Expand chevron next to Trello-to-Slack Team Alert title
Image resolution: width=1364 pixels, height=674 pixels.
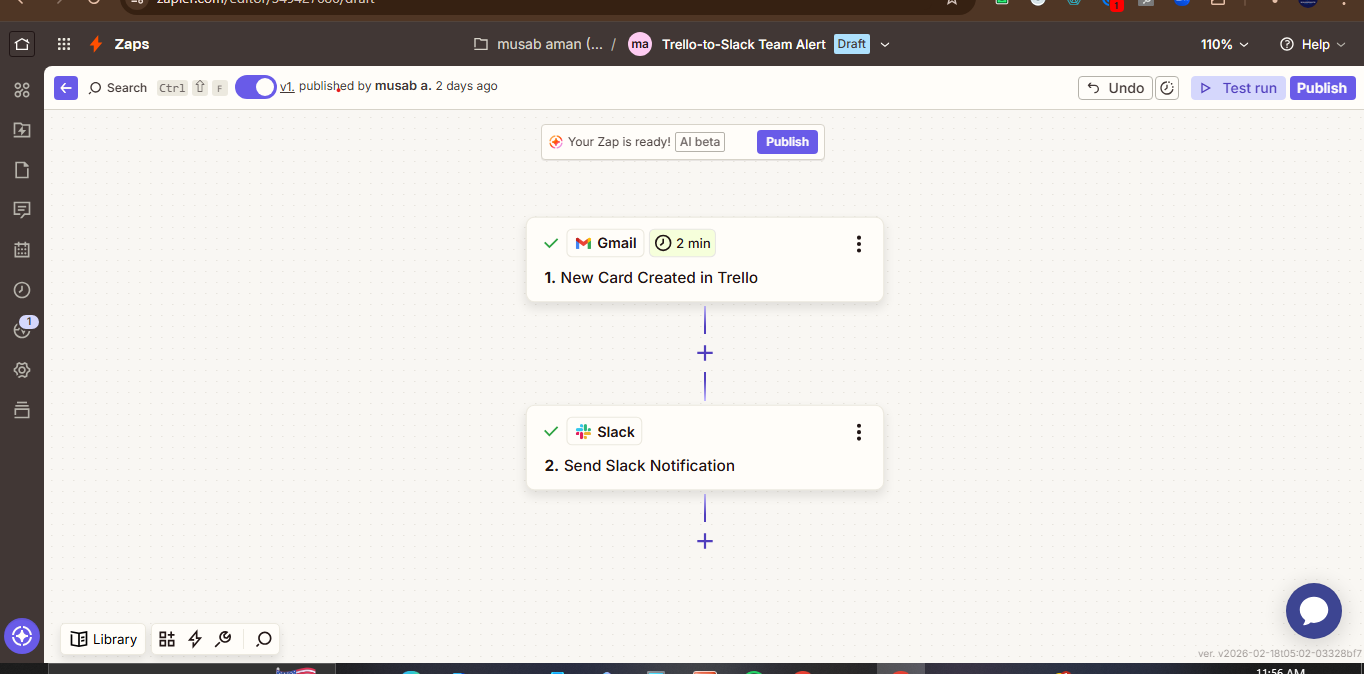point(885,44)
